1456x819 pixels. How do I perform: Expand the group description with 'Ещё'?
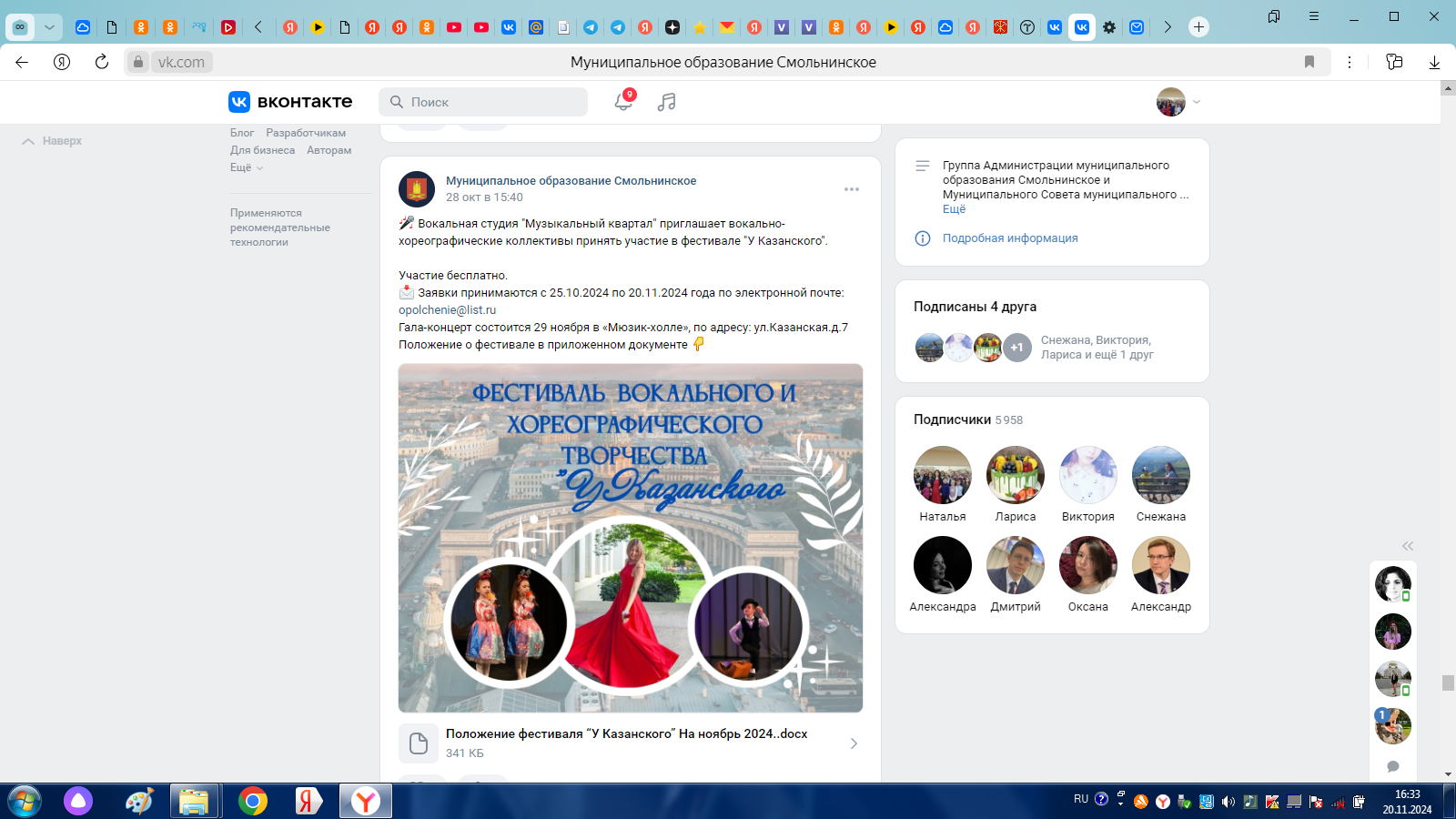(954, 209)
